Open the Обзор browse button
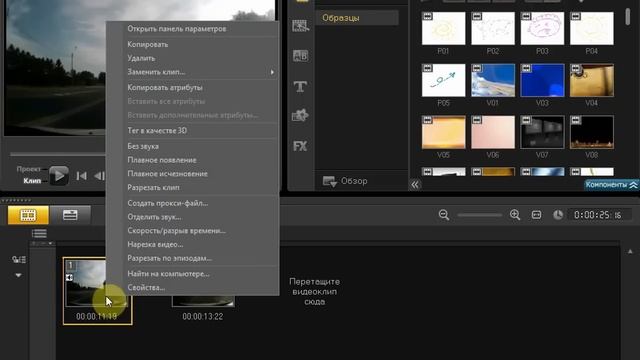Image resolution: width=640 pixels, height=360 pixels. click(345, 181)
